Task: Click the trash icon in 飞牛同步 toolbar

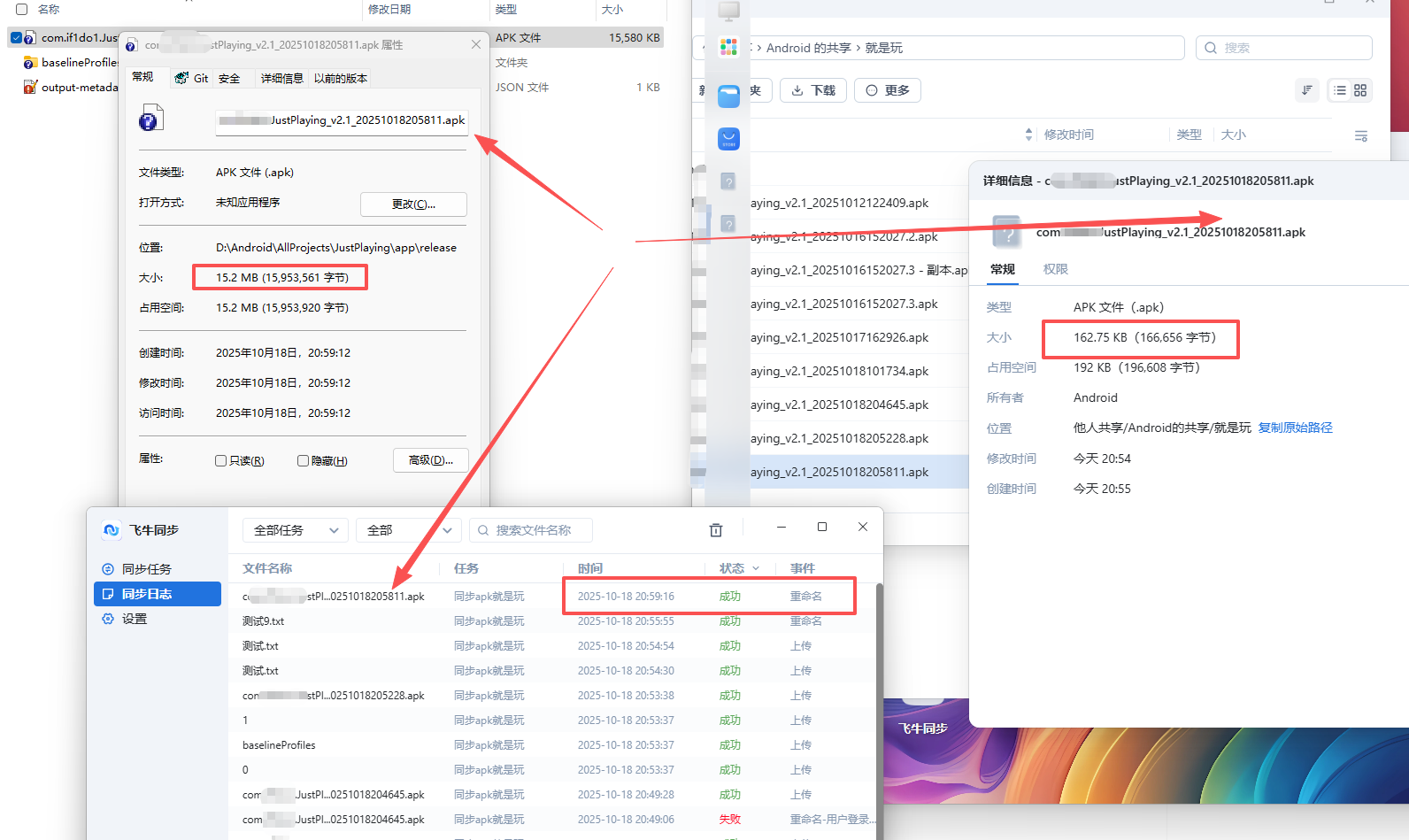Action: pyautogui.click(x=716, y=530)
